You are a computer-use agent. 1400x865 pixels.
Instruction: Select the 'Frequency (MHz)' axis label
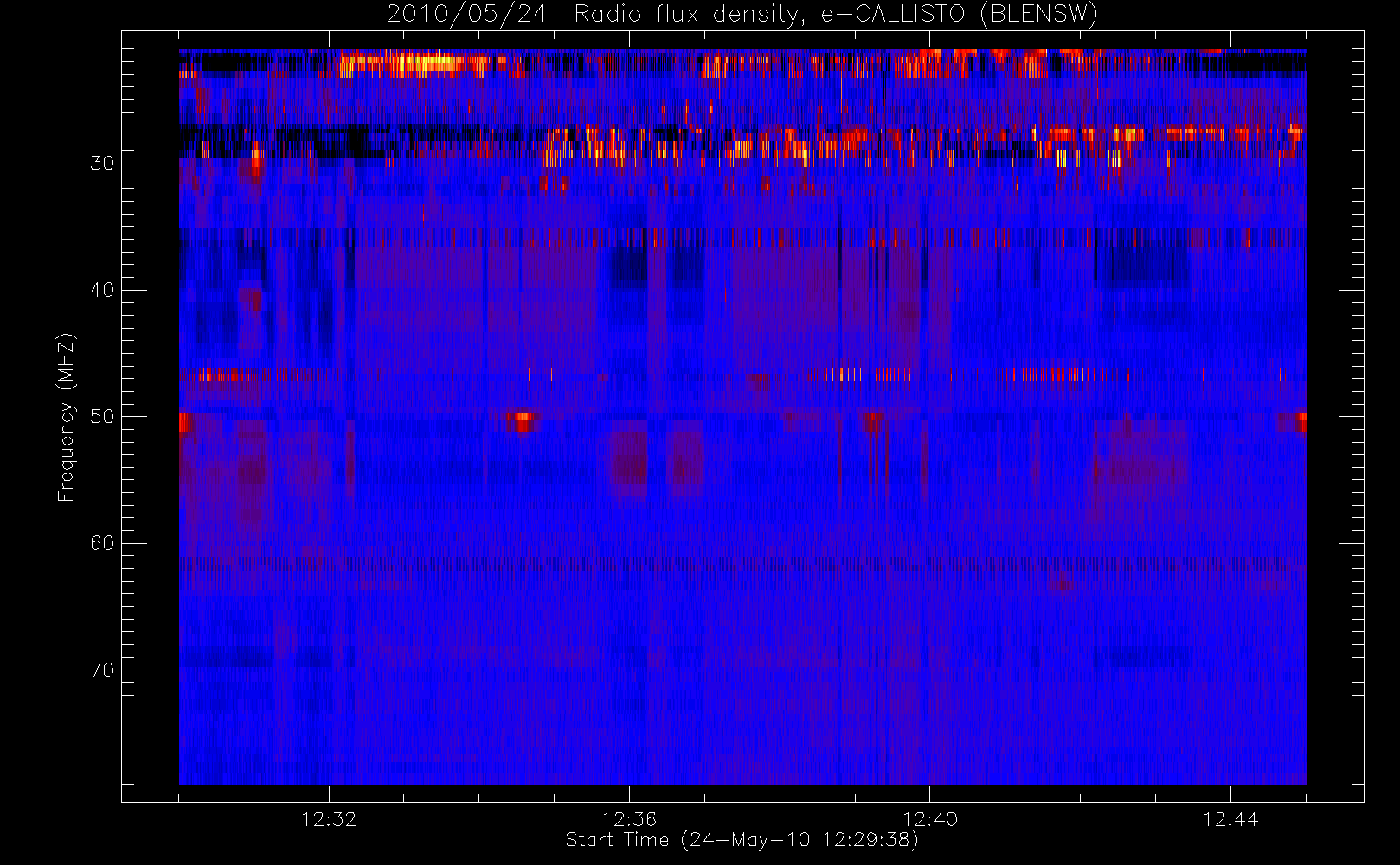(x=67, y=417)
